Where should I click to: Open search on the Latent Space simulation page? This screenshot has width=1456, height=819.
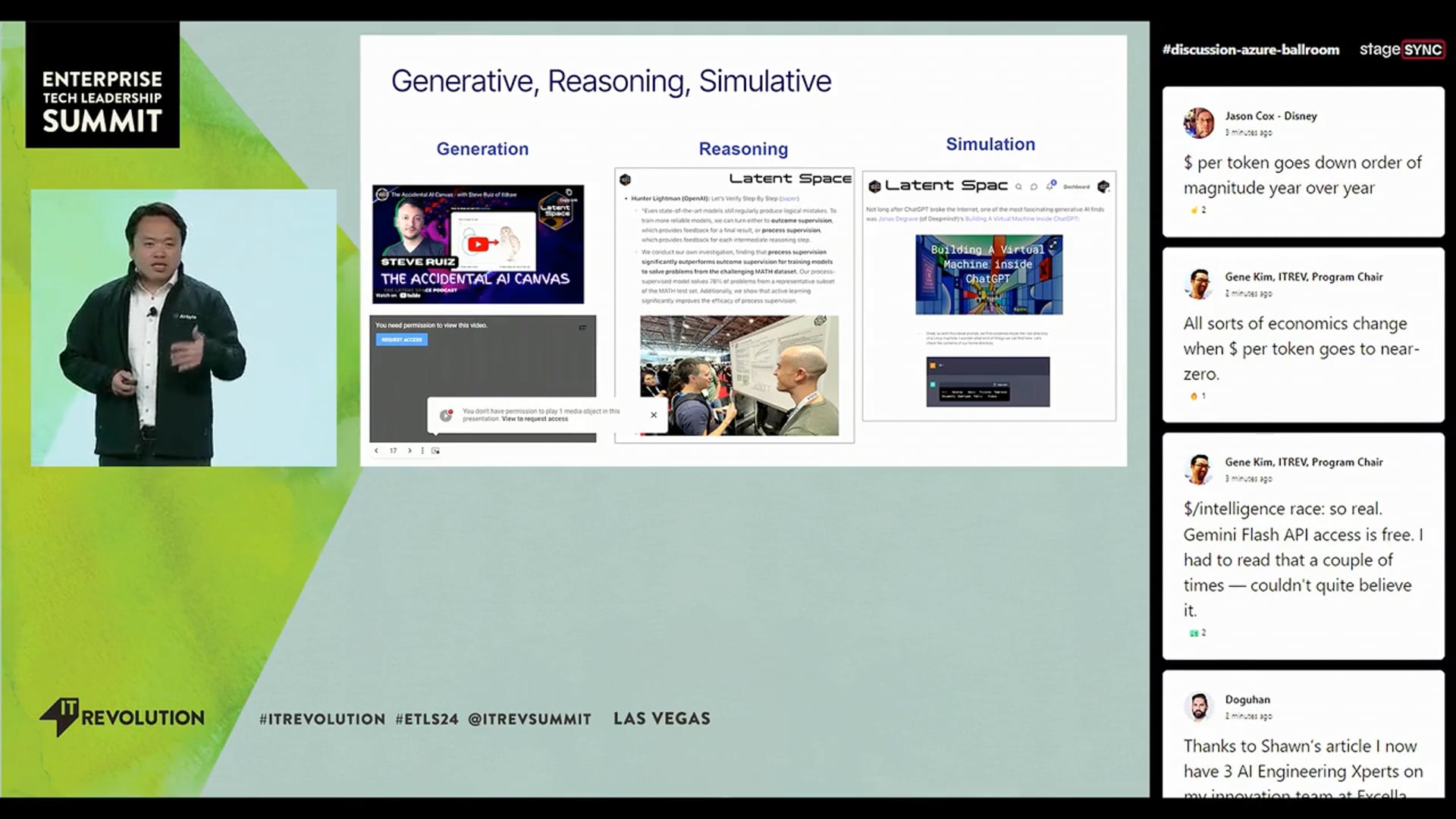1018,187
